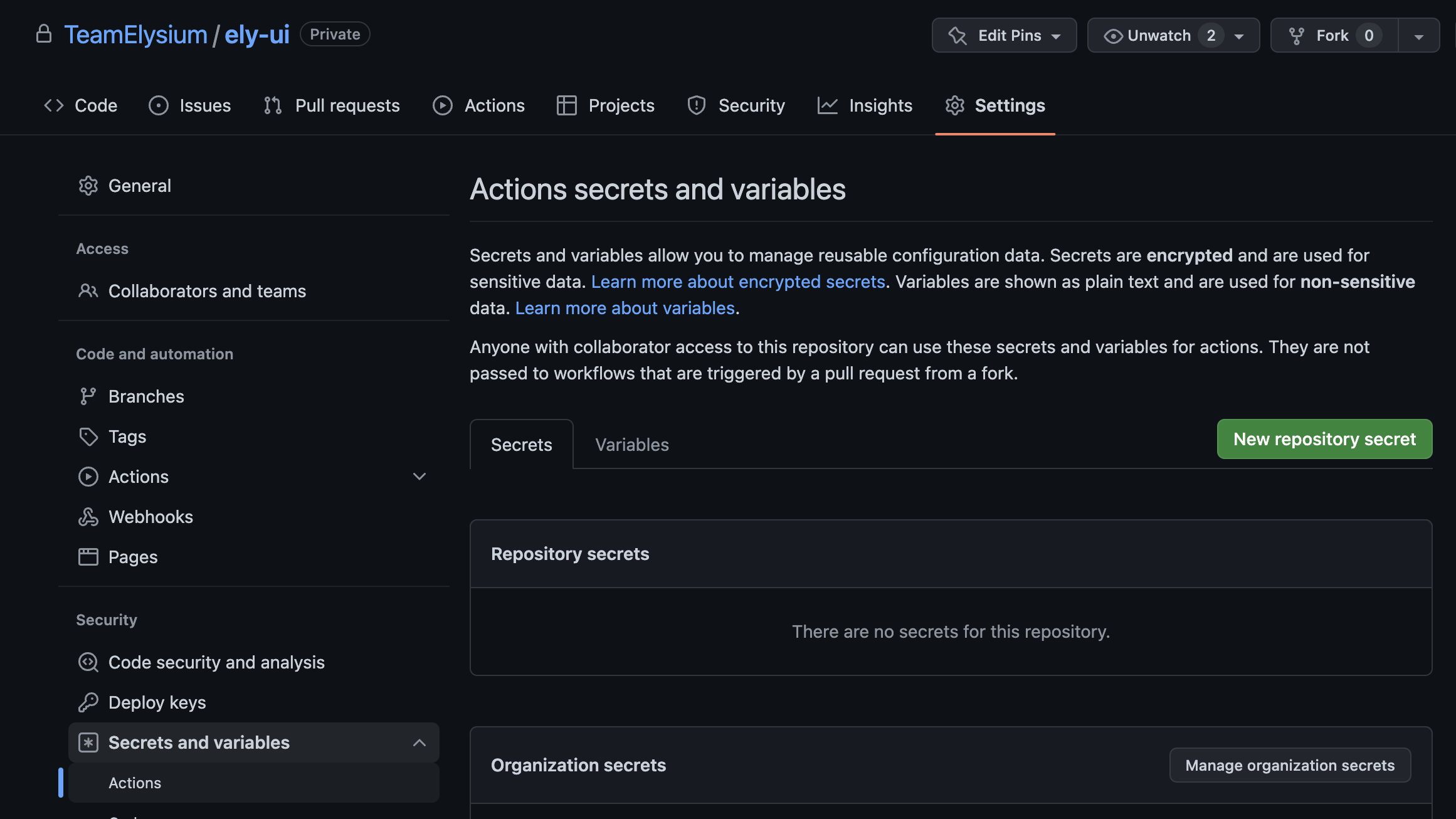Click the 'Code and automation' section label
This screenshot has width=1456, height=819.
154,354
